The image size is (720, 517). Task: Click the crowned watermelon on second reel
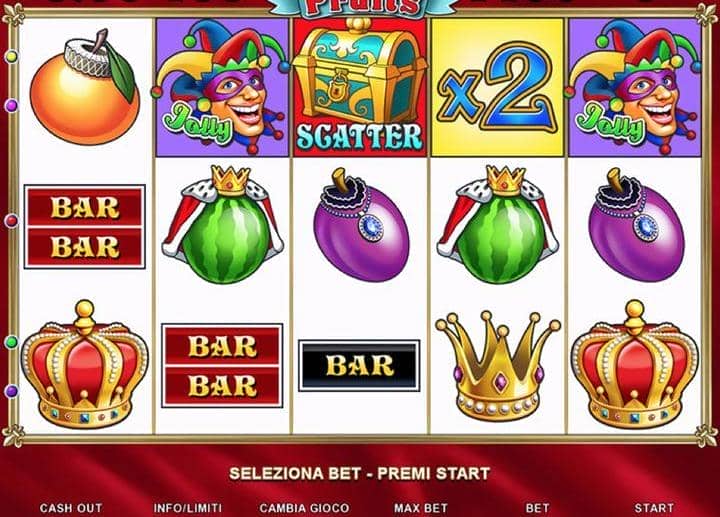223,225
